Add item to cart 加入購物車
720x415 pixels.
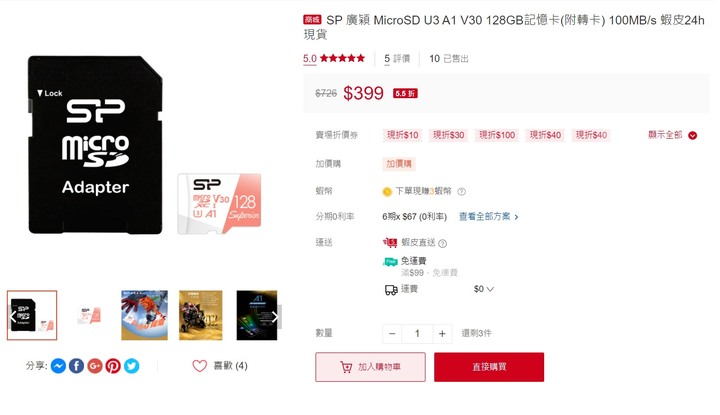click(x=370, y=367)
